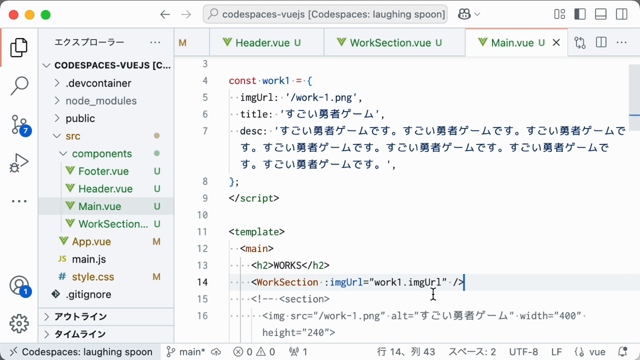Click the main* branch in status bar

click(x=188, y=352)
